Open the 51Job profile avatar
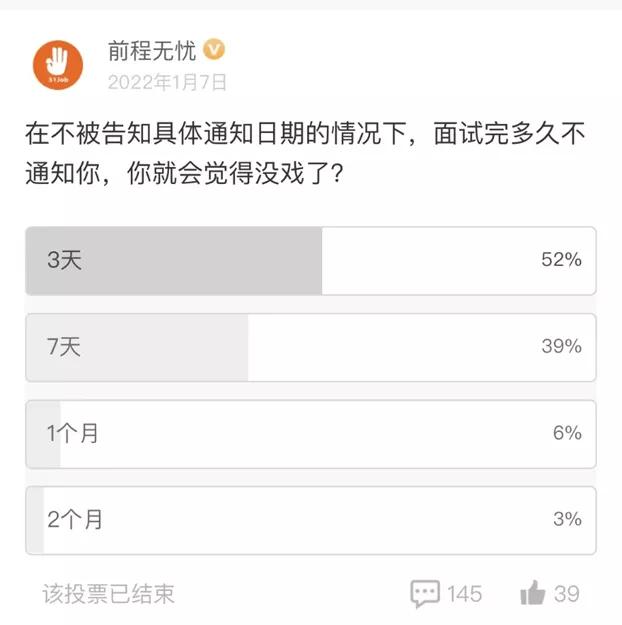The width and height of the screenshot is (622, 625). pos(59,65)
